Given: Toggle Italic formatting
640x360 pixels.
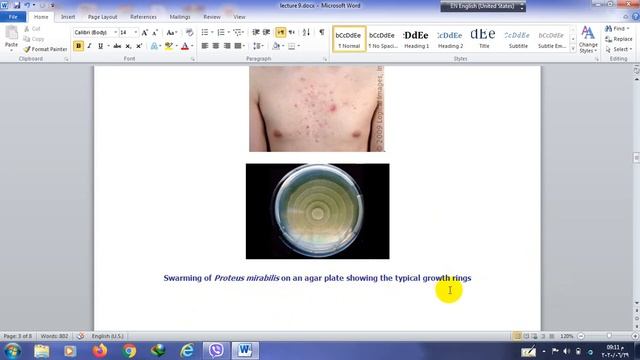Looking at the screenshot, I should [89, 46].
